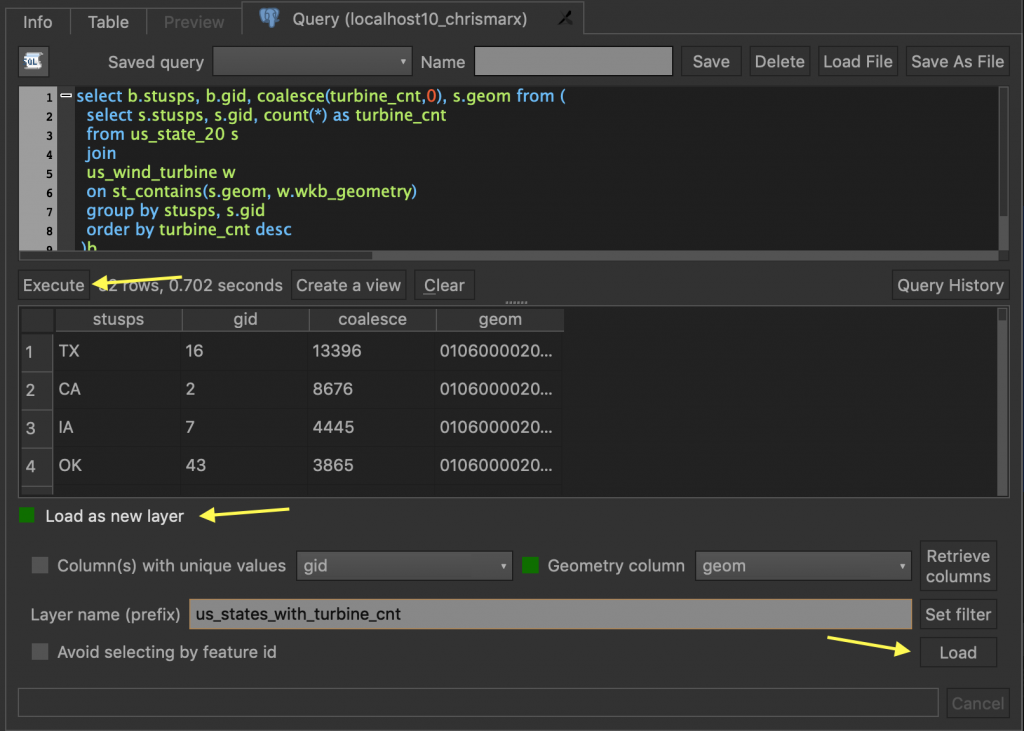The height and width of the screenshot is (731, 1024).
Task: Collapse the code fold marker on line 1
Action: [66, 97]
